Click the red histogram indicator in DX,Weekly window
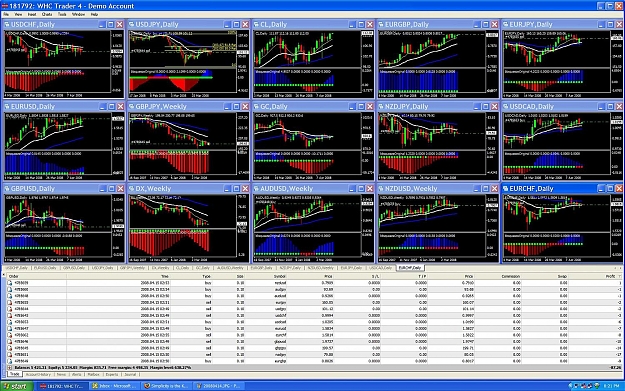The width and height of the screenshot is (625, 391). [169, 242]
